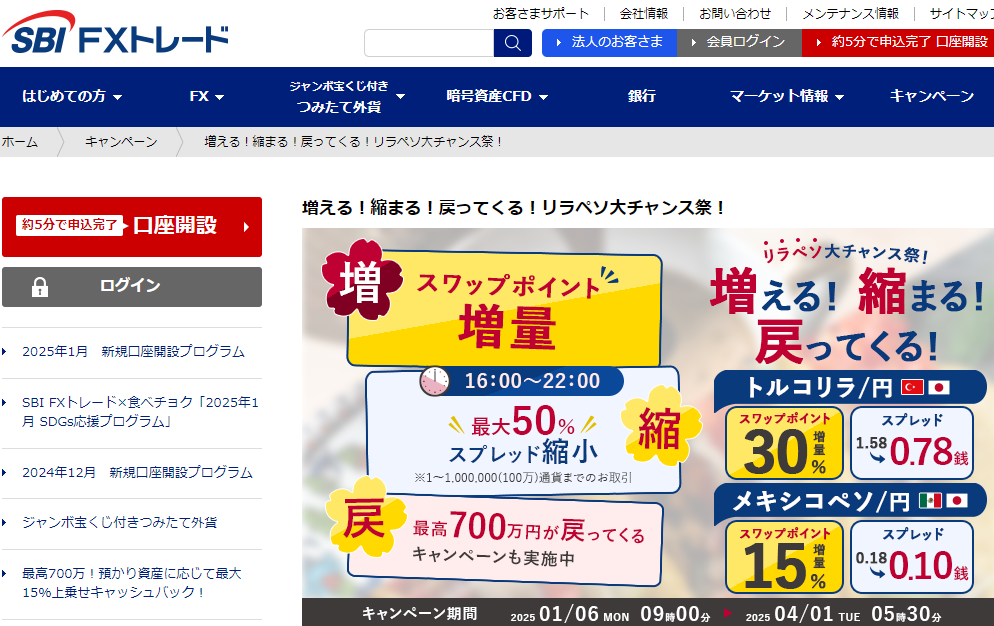Click the 約5分で申込完了 口座開設 header button
This screenshot has height=626, width=994.
pos(898,42)
